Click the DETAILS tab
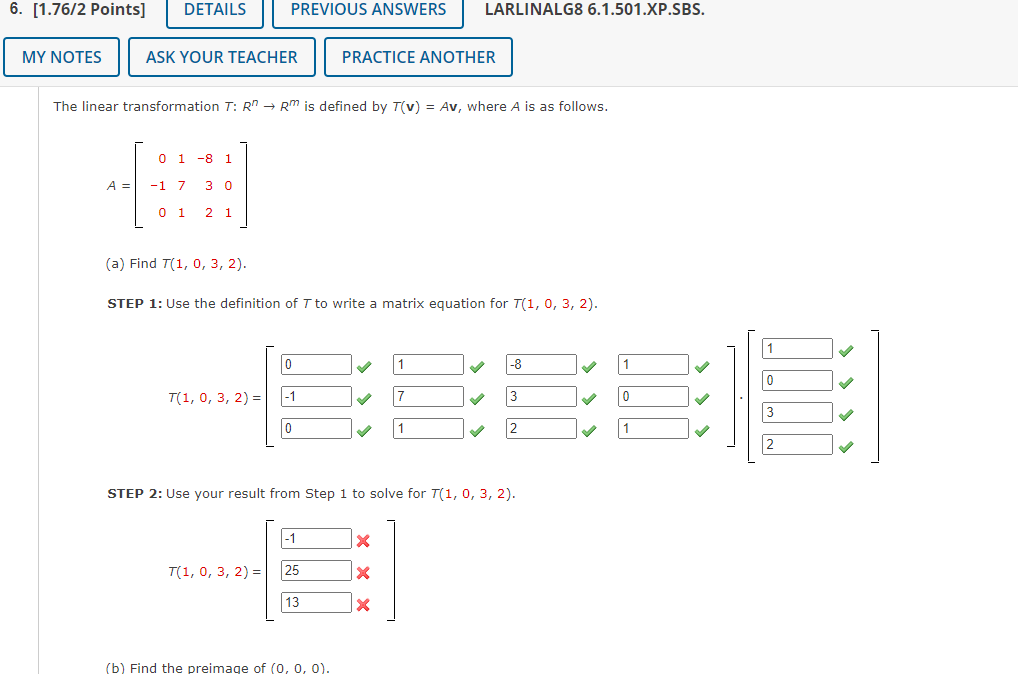1018x674 pixels. [x=214, y=10]
